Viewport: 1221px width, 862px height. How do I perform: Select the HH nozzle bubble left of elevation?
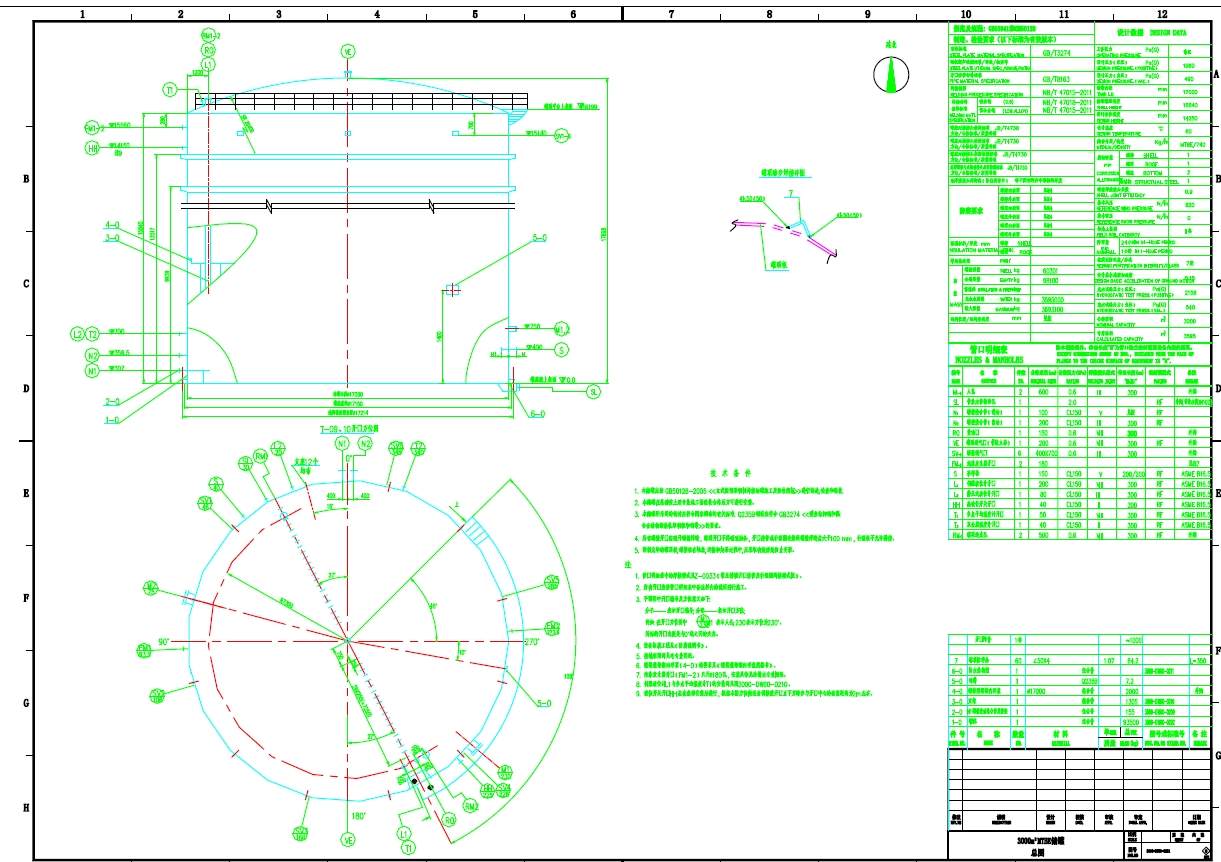point(93,148)
